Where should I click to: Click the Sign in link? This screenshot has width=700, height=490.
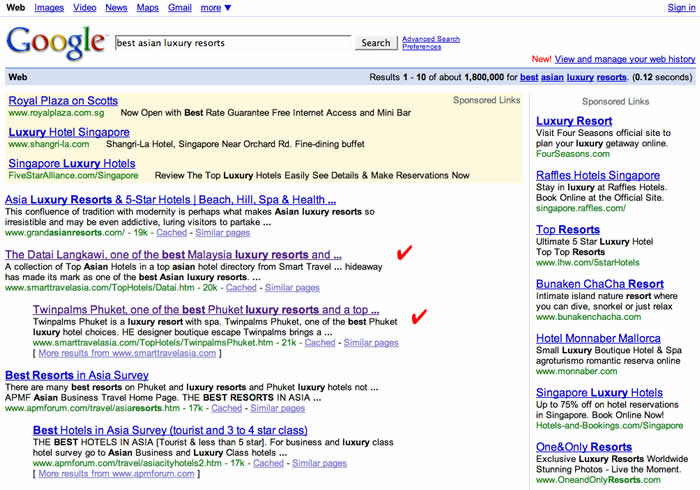681,8
